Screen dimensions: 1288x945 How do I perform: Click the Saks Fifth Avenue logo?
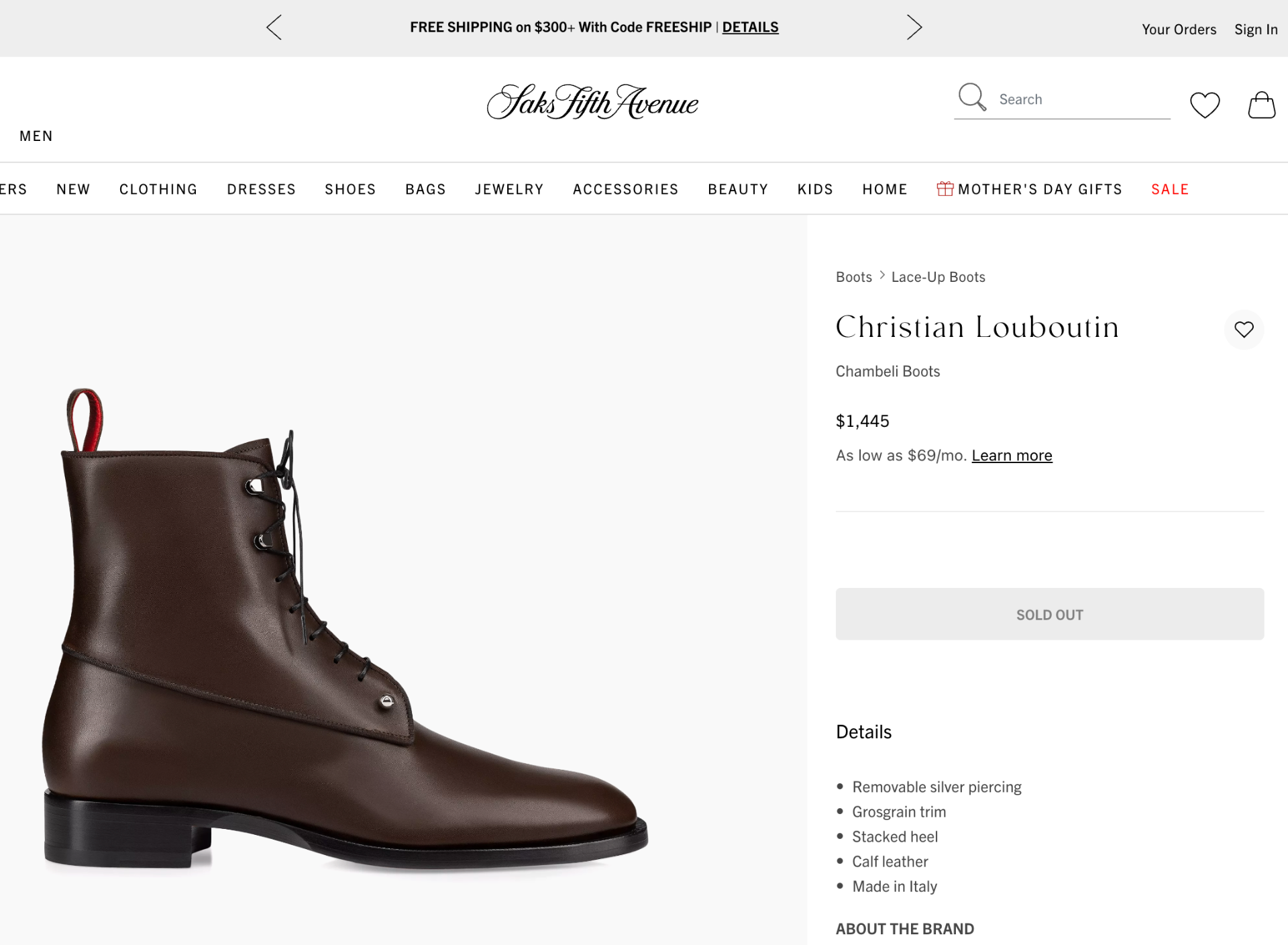[592, 102]
